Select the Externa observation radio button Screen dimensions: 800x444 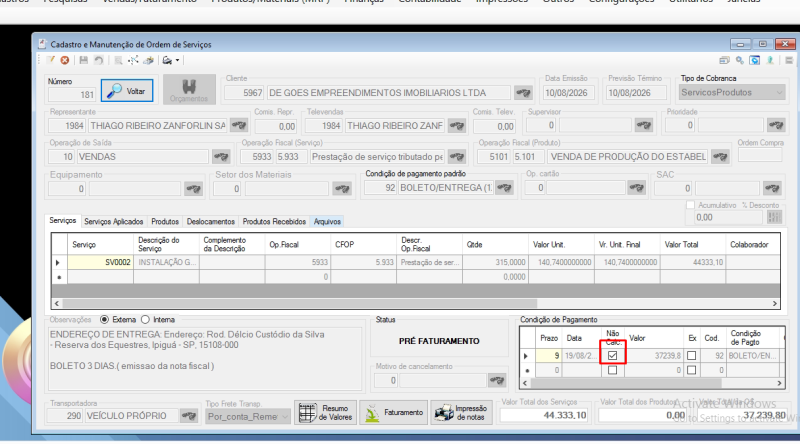105,319
